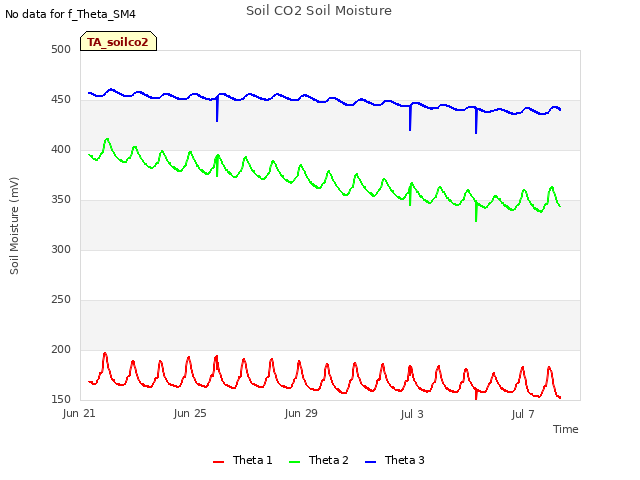
Task: Click the 300 y-axis tick label
Action: point(61,249)
